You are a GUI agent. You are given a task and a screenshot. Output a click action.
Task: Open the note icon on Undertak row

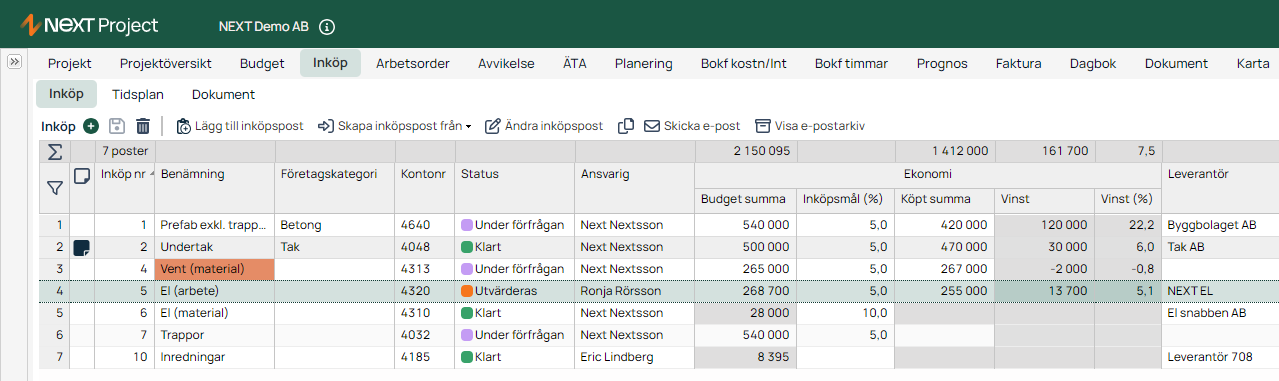coord(82,247)
